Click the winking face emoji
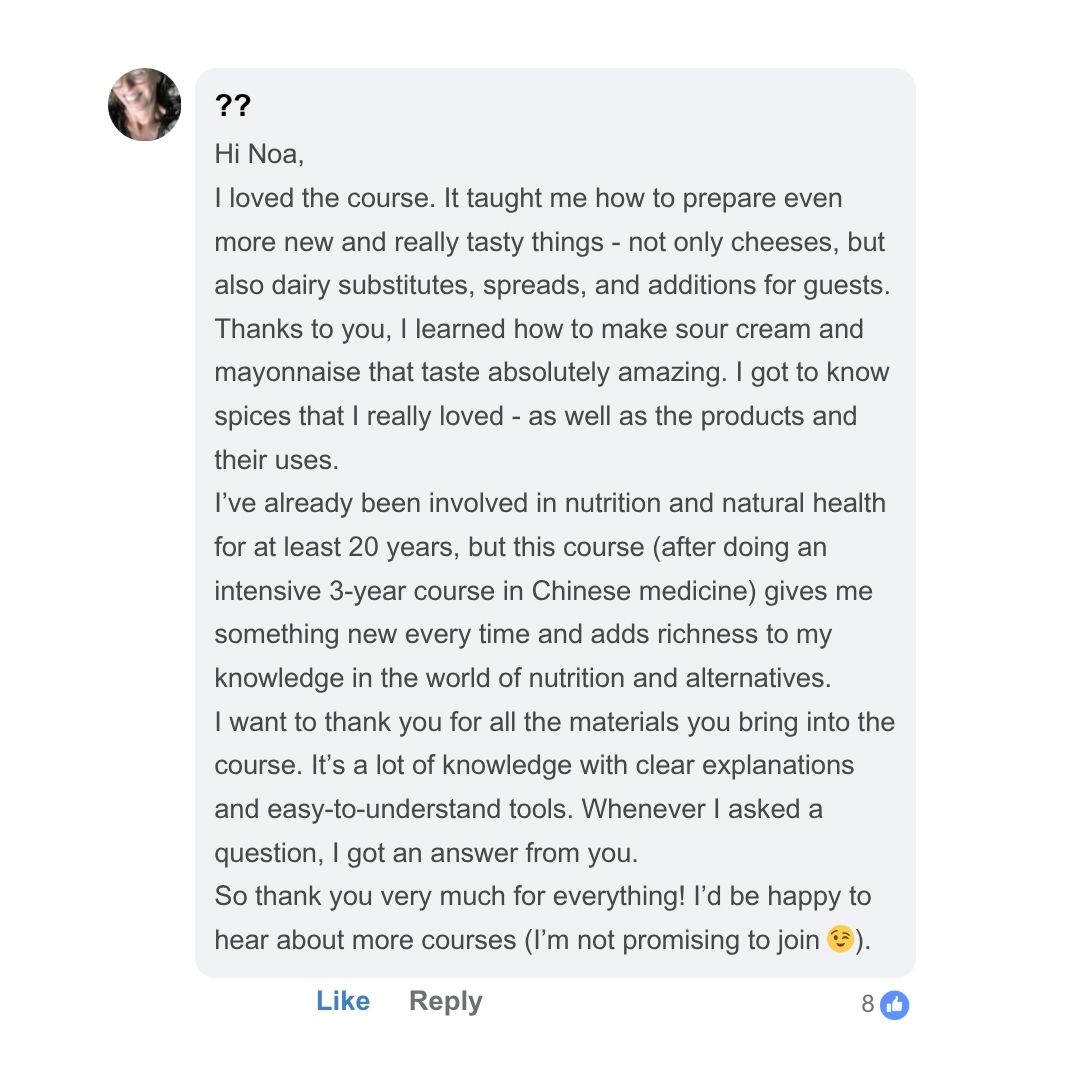Viewport: 1080px width, 1080px height. [x=841, y=940]
